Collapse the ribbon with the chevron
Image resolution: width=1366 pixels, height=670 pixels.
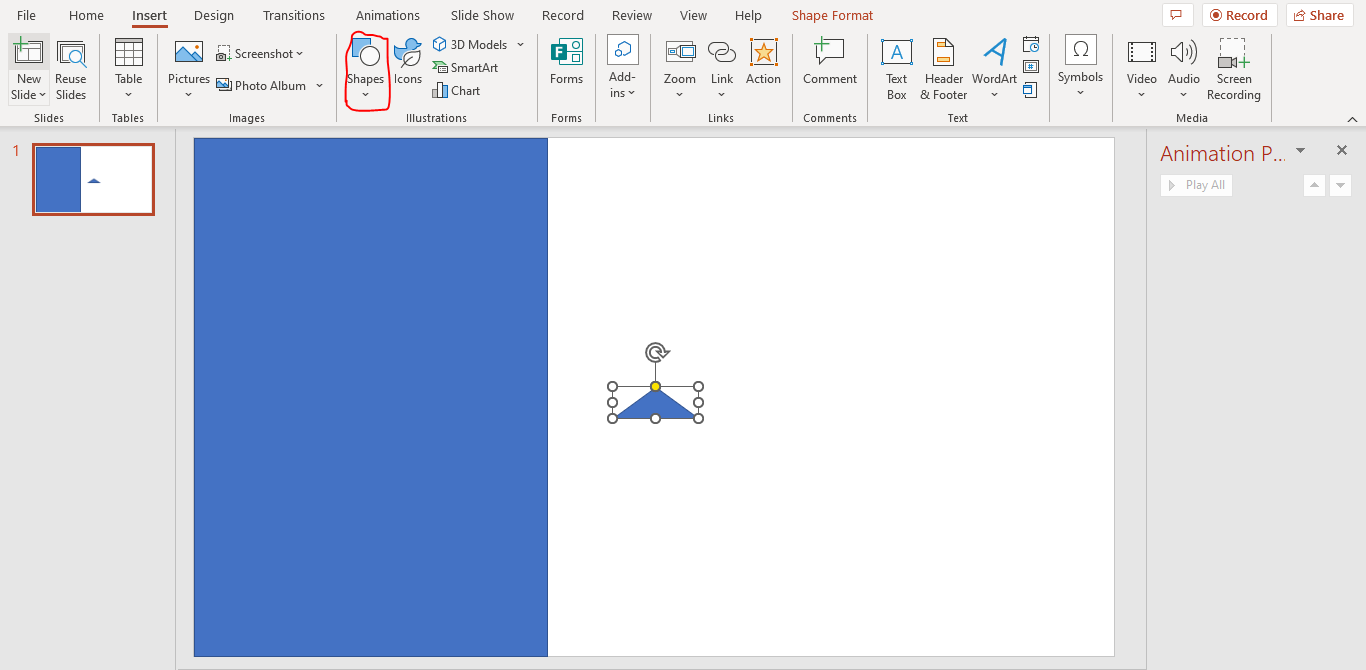(1352, 119)
